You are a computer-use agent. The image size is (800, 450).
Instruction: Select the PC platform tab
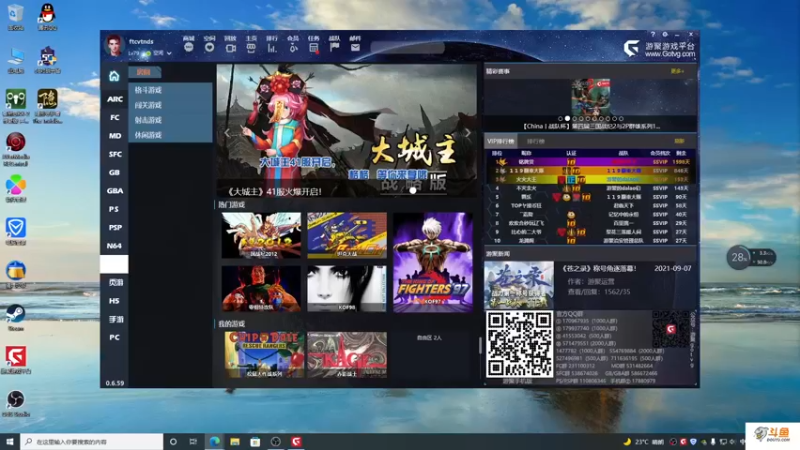pyautogui.click(x=114, y=337)
